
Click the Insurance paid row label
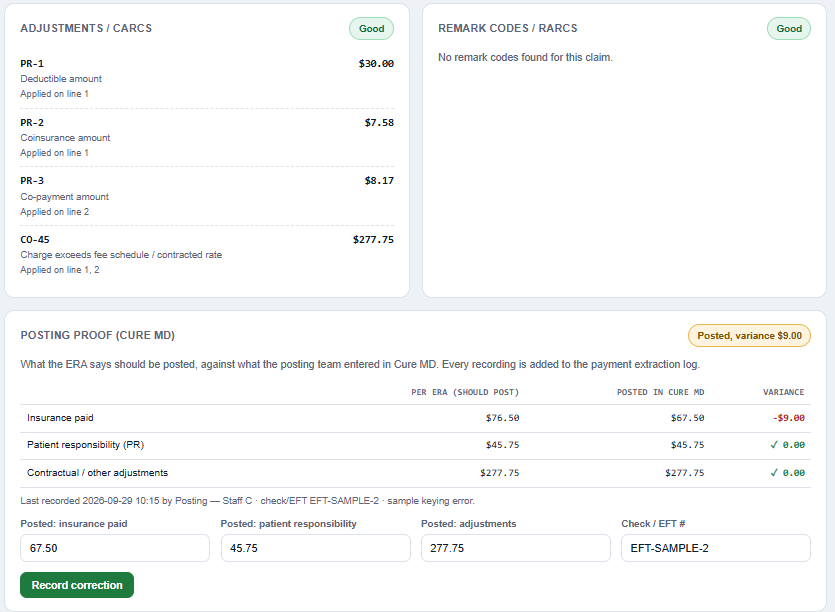(x=60, y=418)
